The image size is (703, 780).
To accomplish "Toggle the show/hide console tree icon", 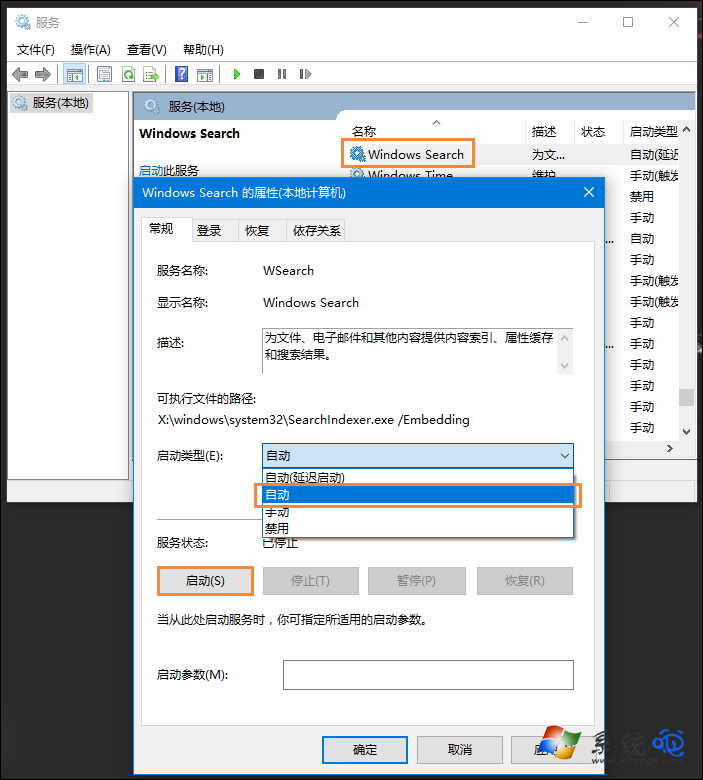I will [74, 74].
